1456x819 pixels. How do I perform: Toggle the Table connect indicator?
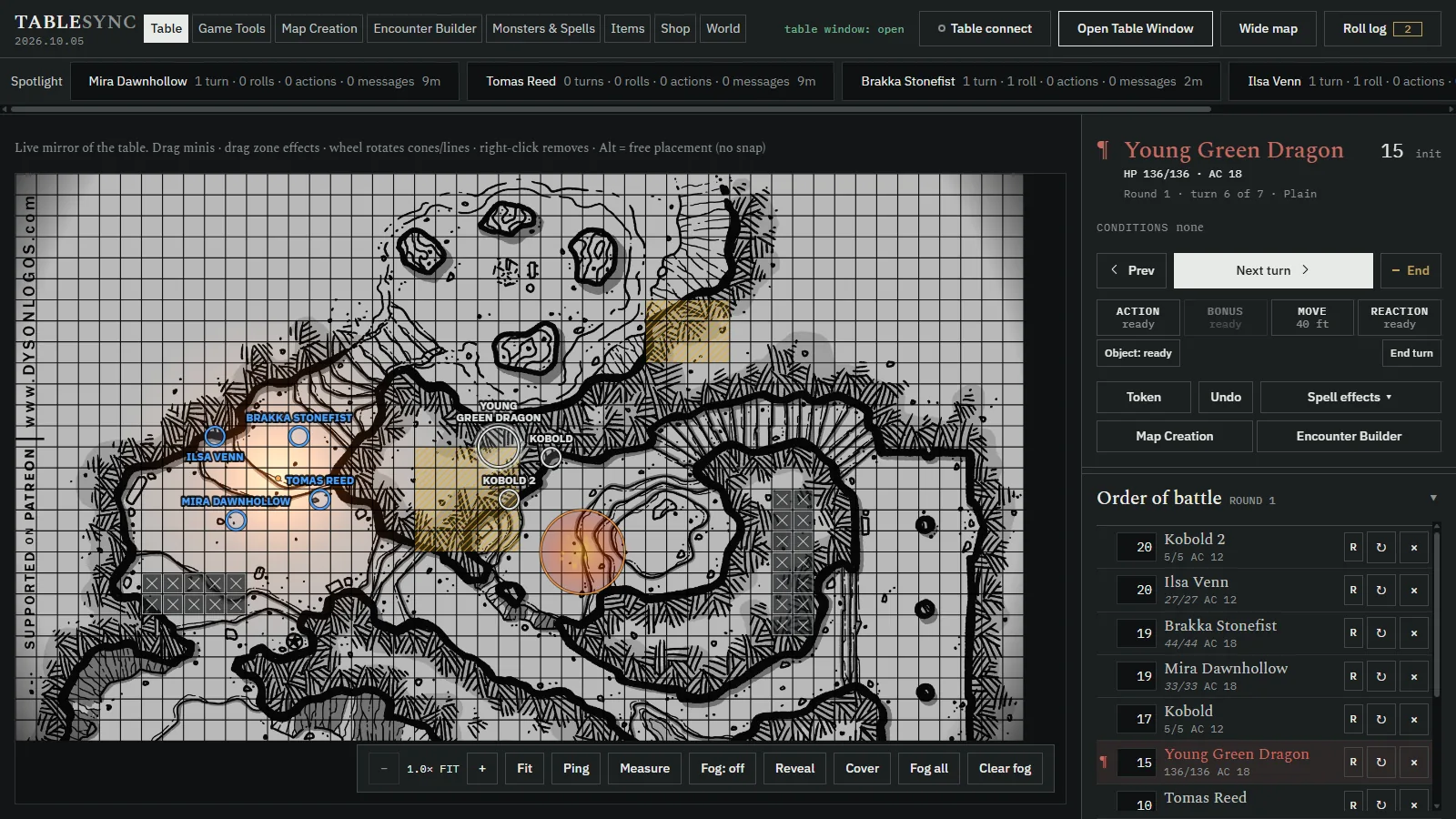pyautogui.click(x=985, y=28)
